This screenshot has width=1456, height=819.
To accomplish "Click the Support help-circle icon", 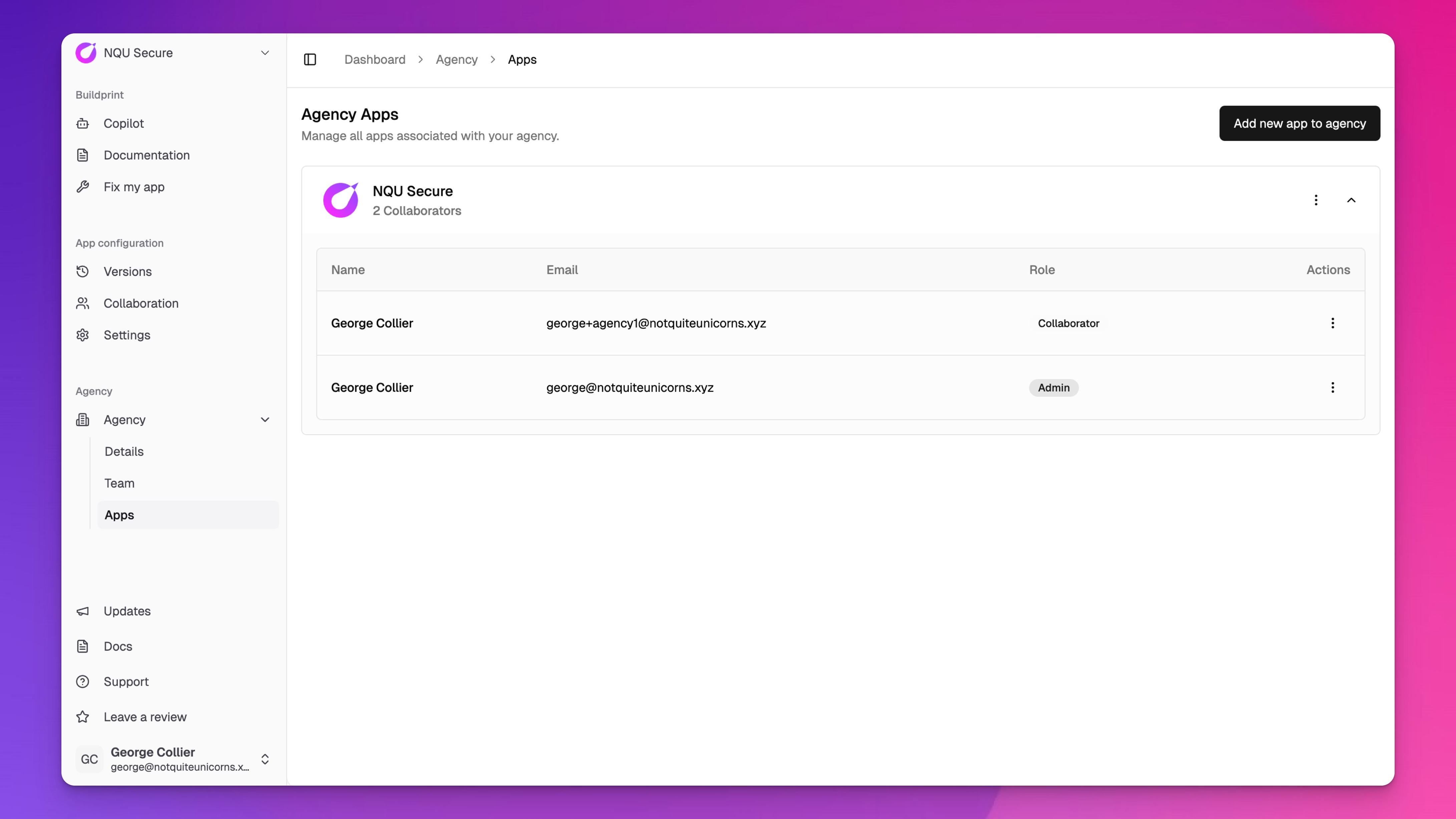I will click(x=82, y=681).
